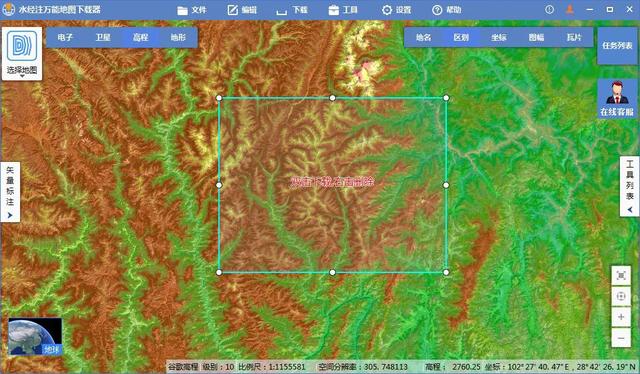Click the bottom-right handle of selection box

(446, 272)
